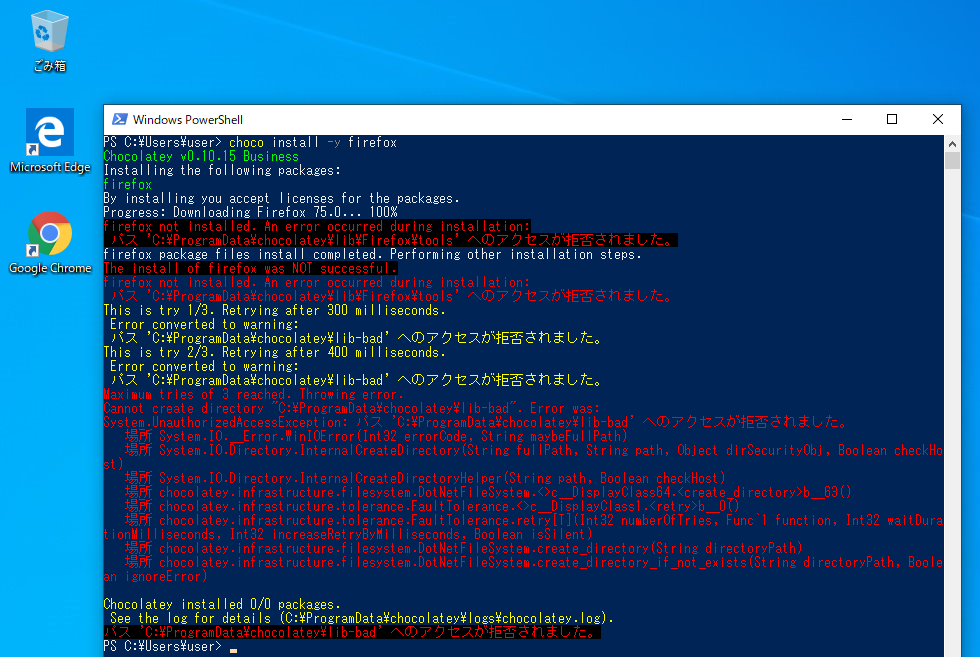The image size is (980, 657).
Task: Click the 'System.UnauthorizedAccessException' line
Action: click(475, 422)
